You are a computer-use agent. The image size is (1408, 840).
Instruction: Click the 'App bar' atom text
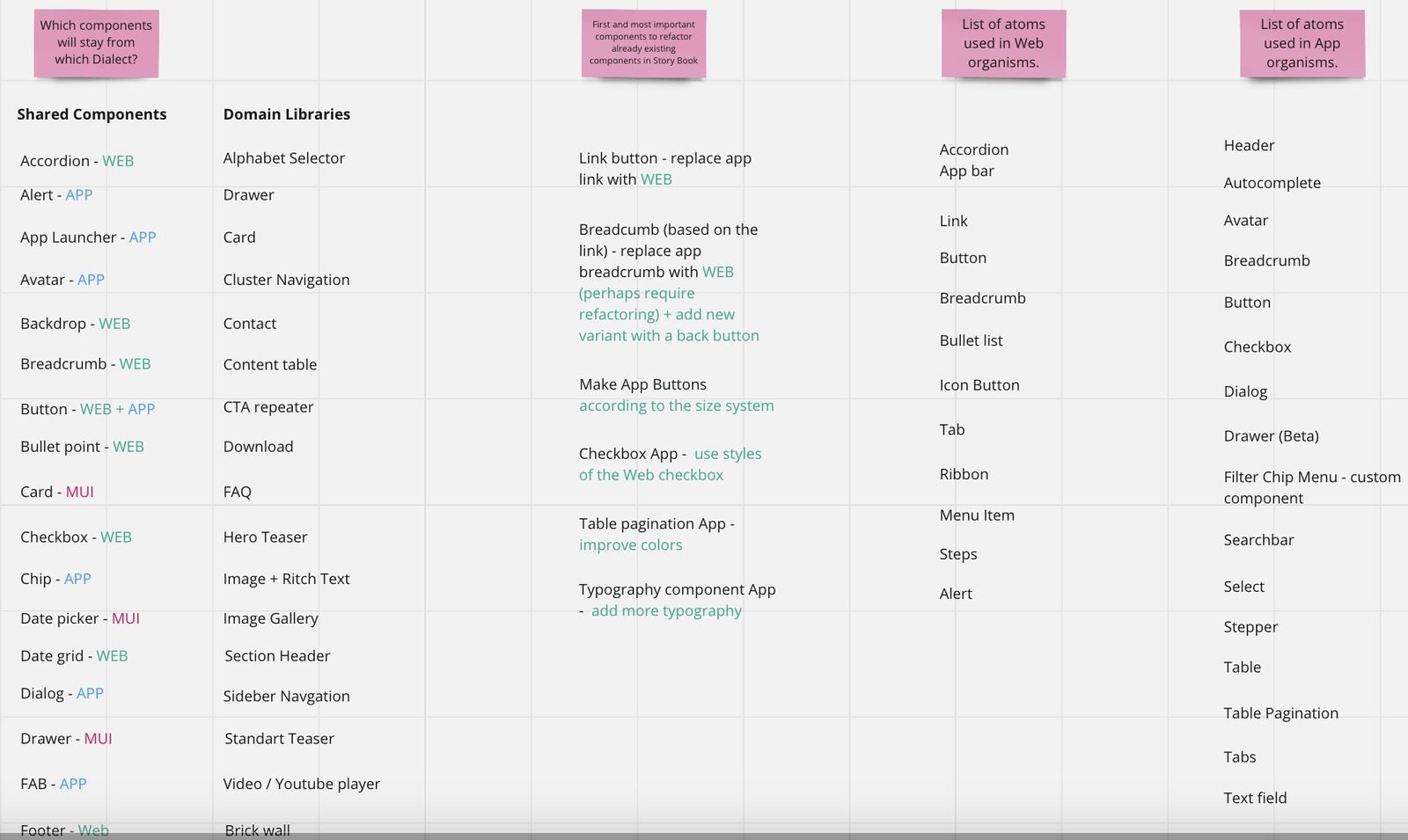[966, 171]
